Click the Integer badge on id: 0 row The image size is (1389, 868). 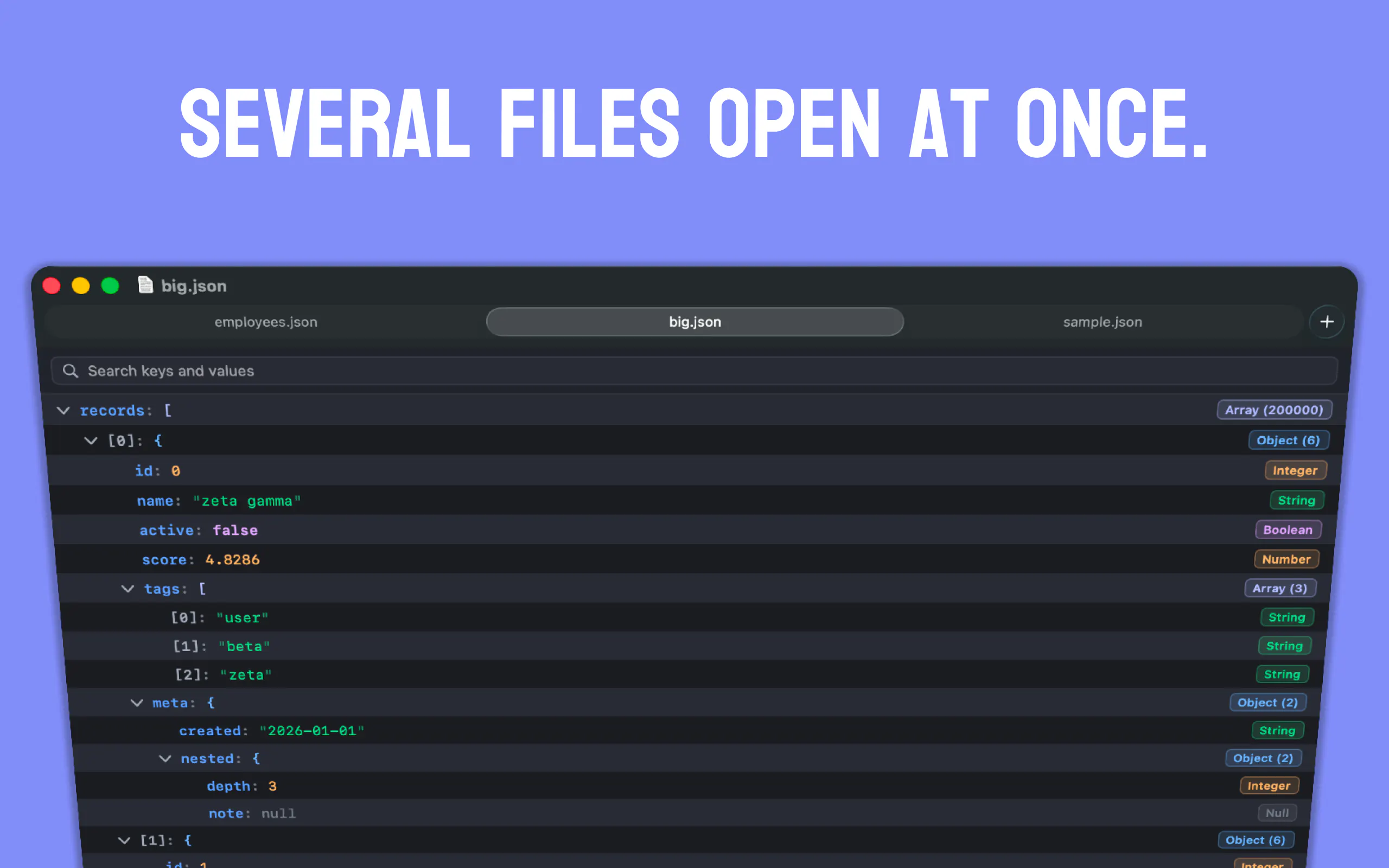[x=1296, y=470]
